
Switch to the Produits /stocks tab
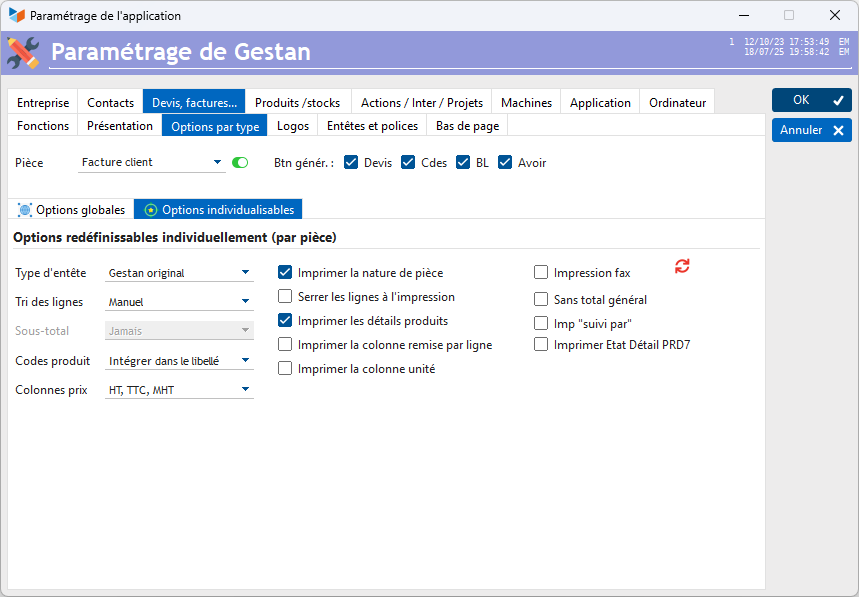point(297,102)
